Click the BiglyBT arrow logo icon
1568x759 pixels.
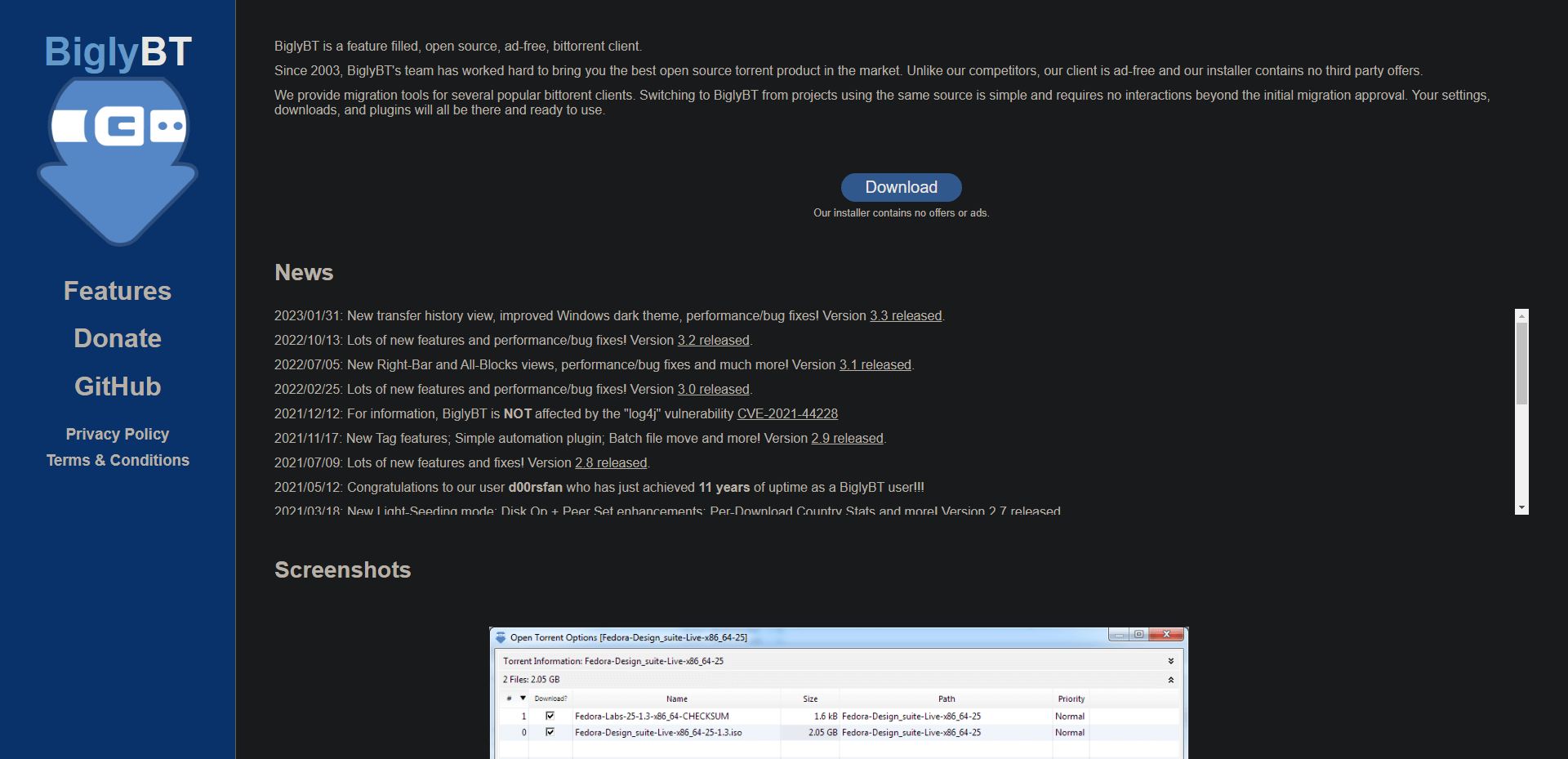point(118,161)
